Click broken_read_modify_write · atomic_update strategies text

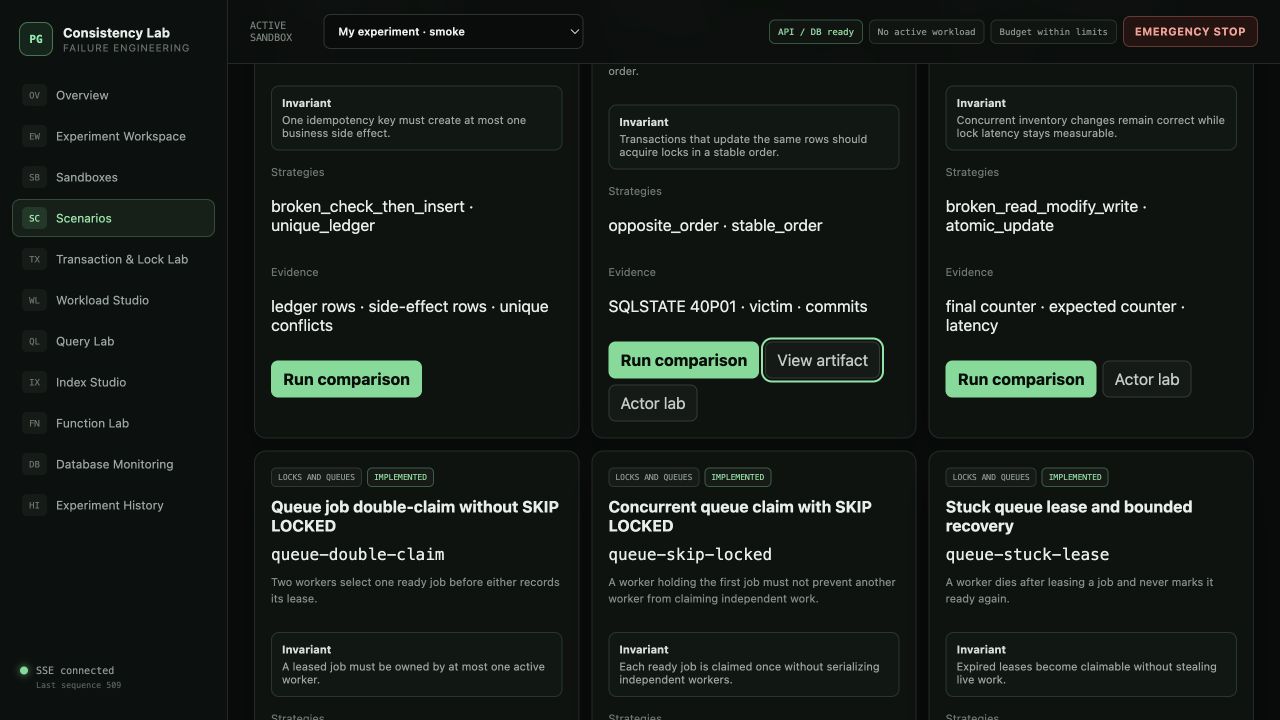(1046, 216)
